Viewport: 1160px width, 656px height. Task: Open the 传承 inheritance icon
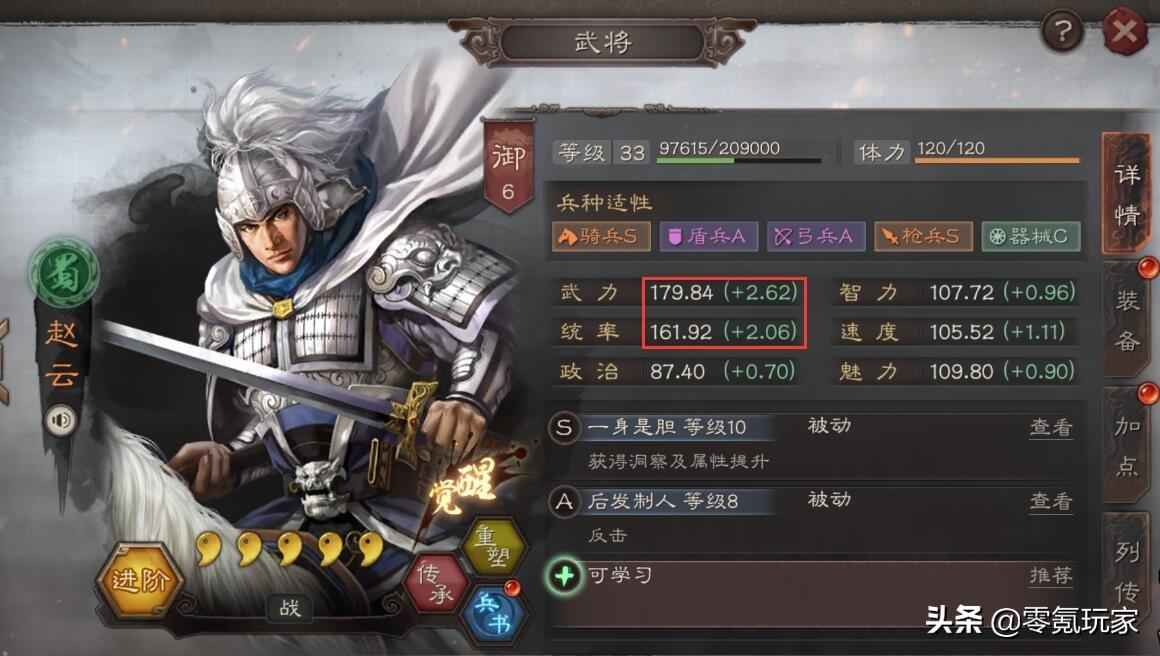click(x=435, y=584)
